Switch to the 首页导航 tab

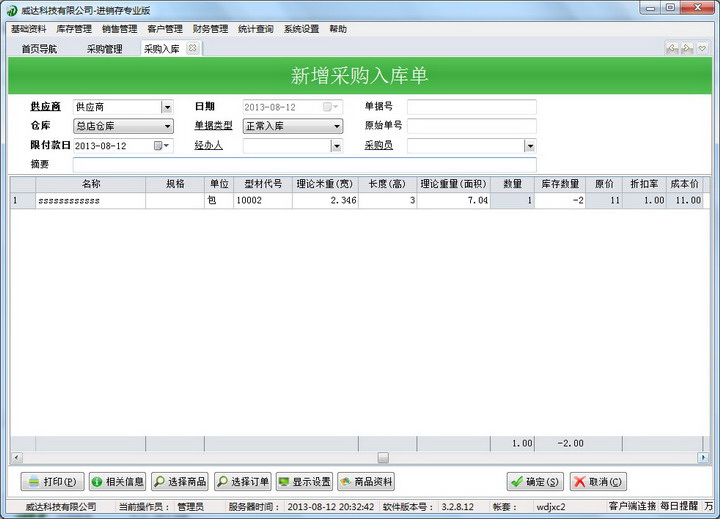click(x=39, y=49)
